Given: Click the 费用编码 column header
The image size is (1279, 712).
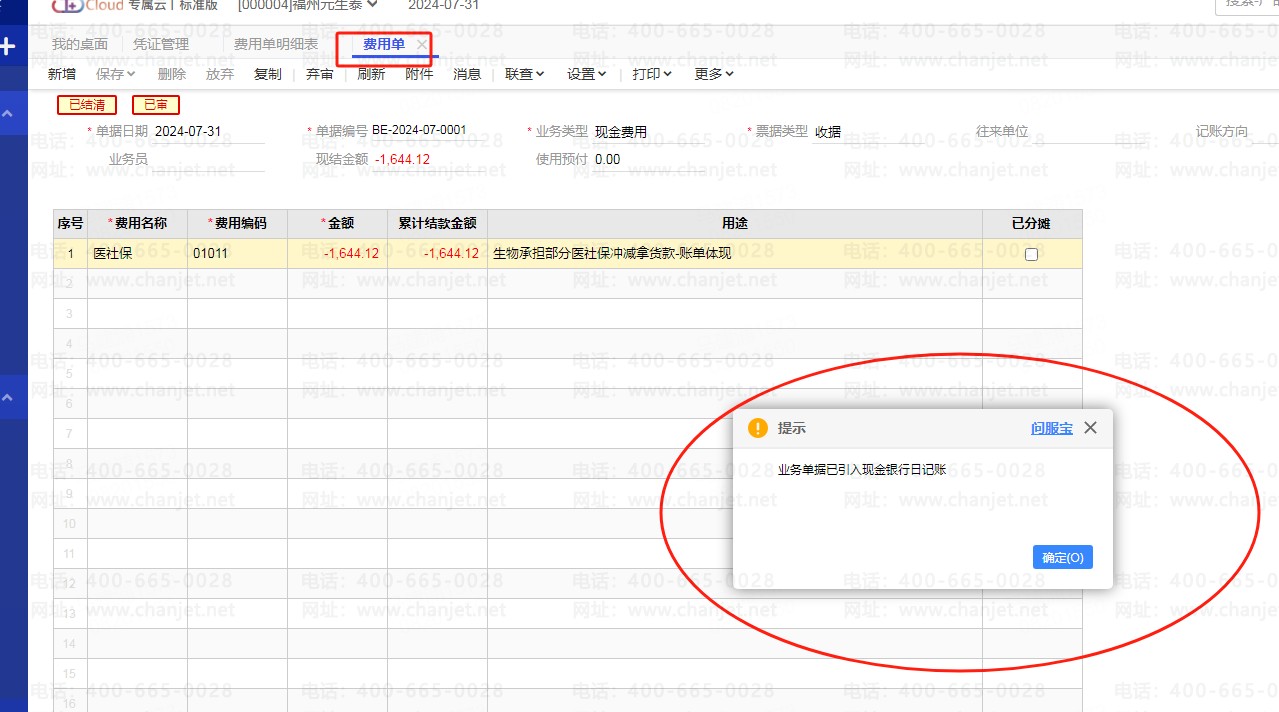Looking at the screenshot, I should click(238, 224).
